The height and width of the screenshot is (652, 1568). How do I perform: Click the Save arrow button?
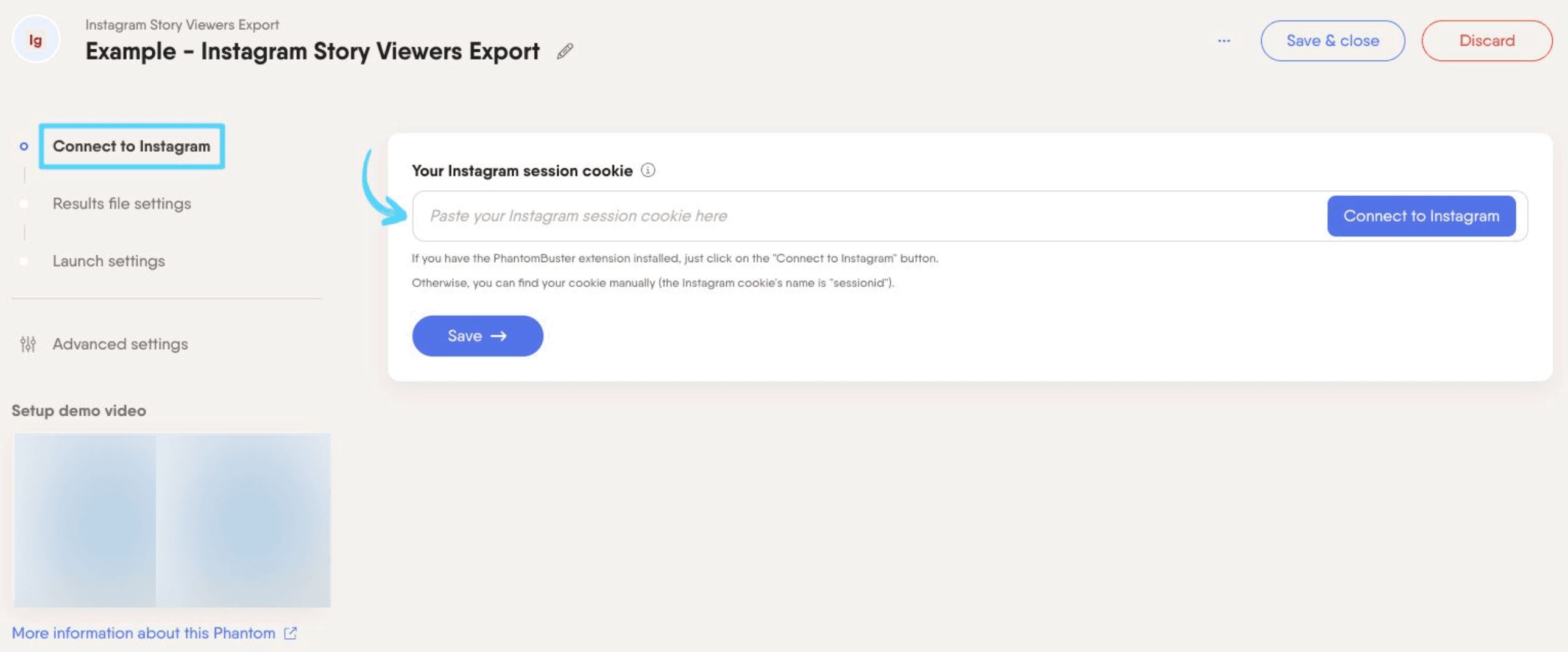click(x=478, y=336)
